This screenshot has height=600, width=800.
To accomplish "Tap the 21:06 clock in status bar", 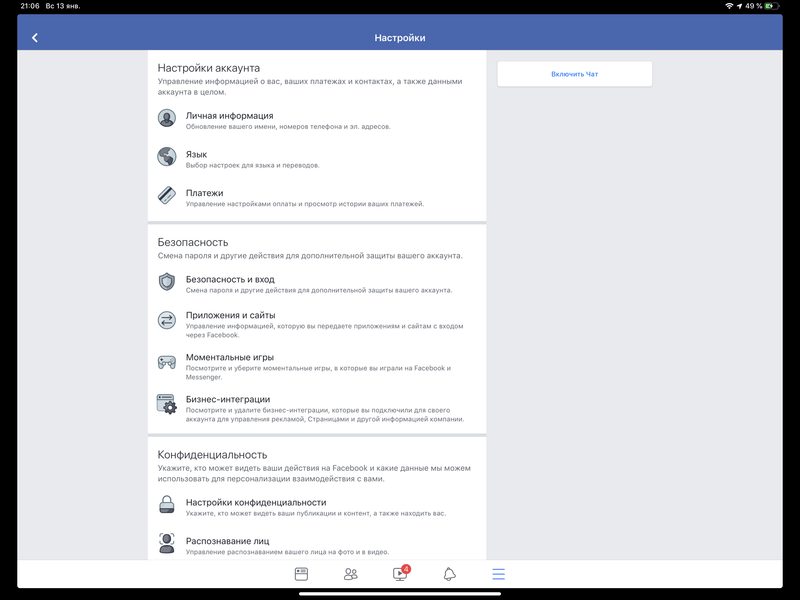I will click(30, 6).
